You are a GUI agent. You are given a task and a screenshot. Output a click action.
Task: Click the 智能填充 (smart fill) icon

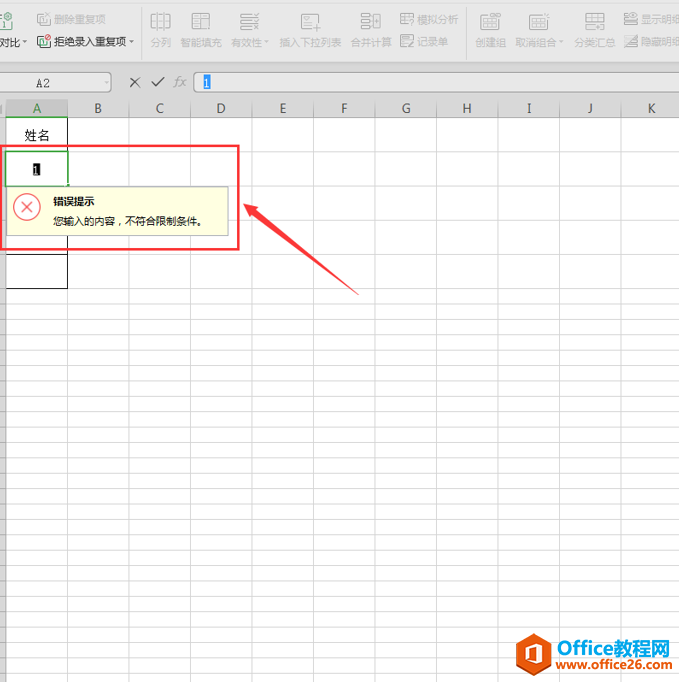(x=201, y=21)
